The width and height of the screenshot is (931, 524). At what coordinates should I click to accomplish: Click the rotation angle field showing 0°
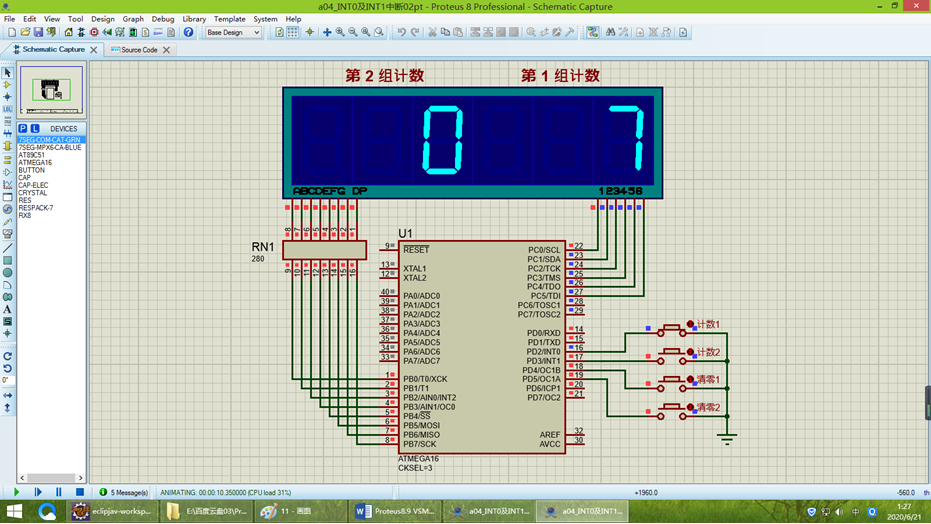[7, 380]
